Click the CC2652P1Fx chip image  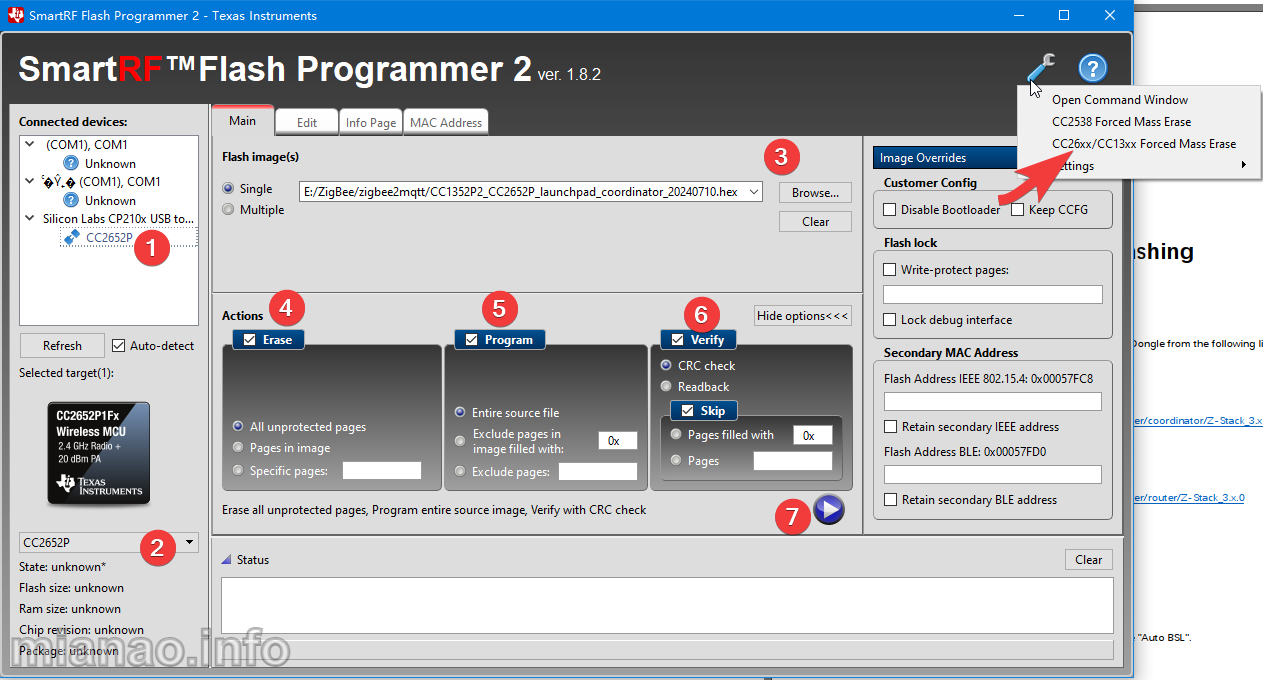click(x=99, y=452)
